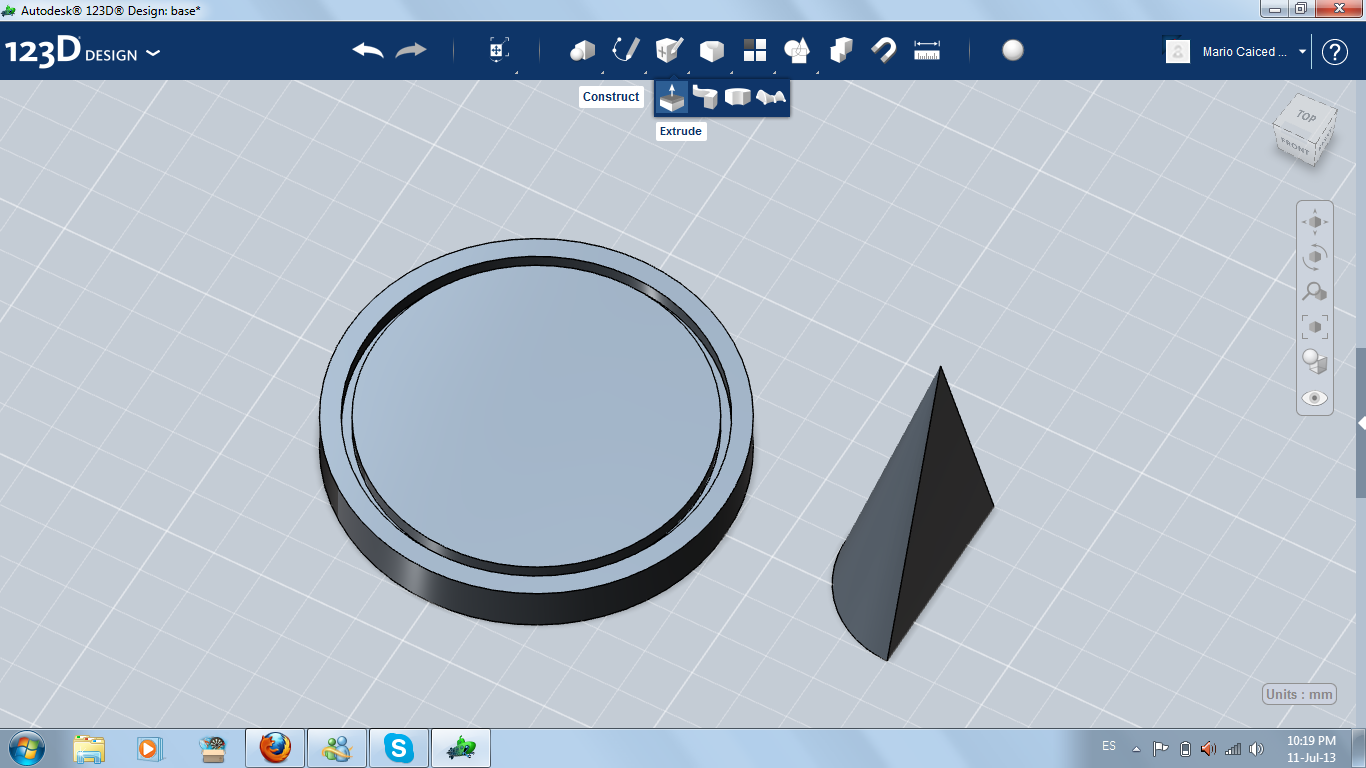
Task: Choose Extrude in the Construct flyout
Action: click(672, 97)
